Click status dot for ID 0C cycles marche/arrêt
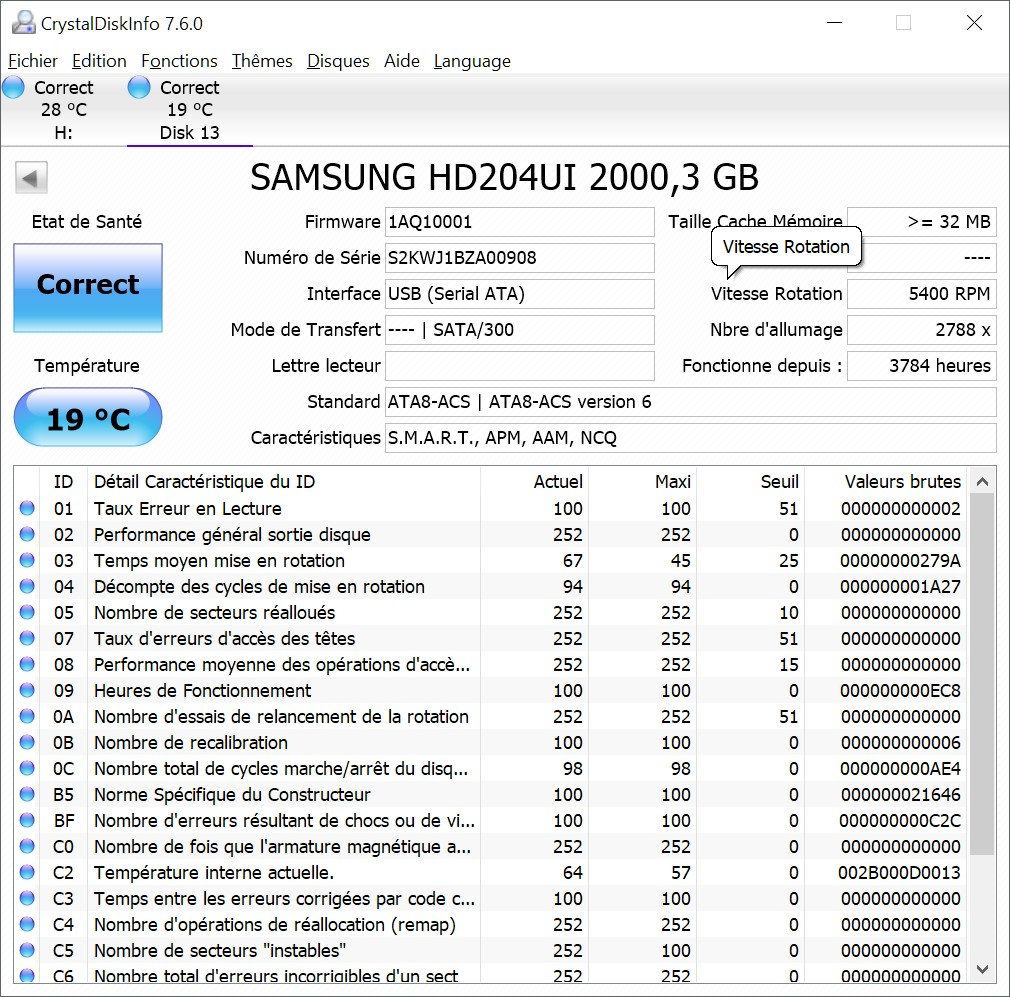 coord(27,768)
